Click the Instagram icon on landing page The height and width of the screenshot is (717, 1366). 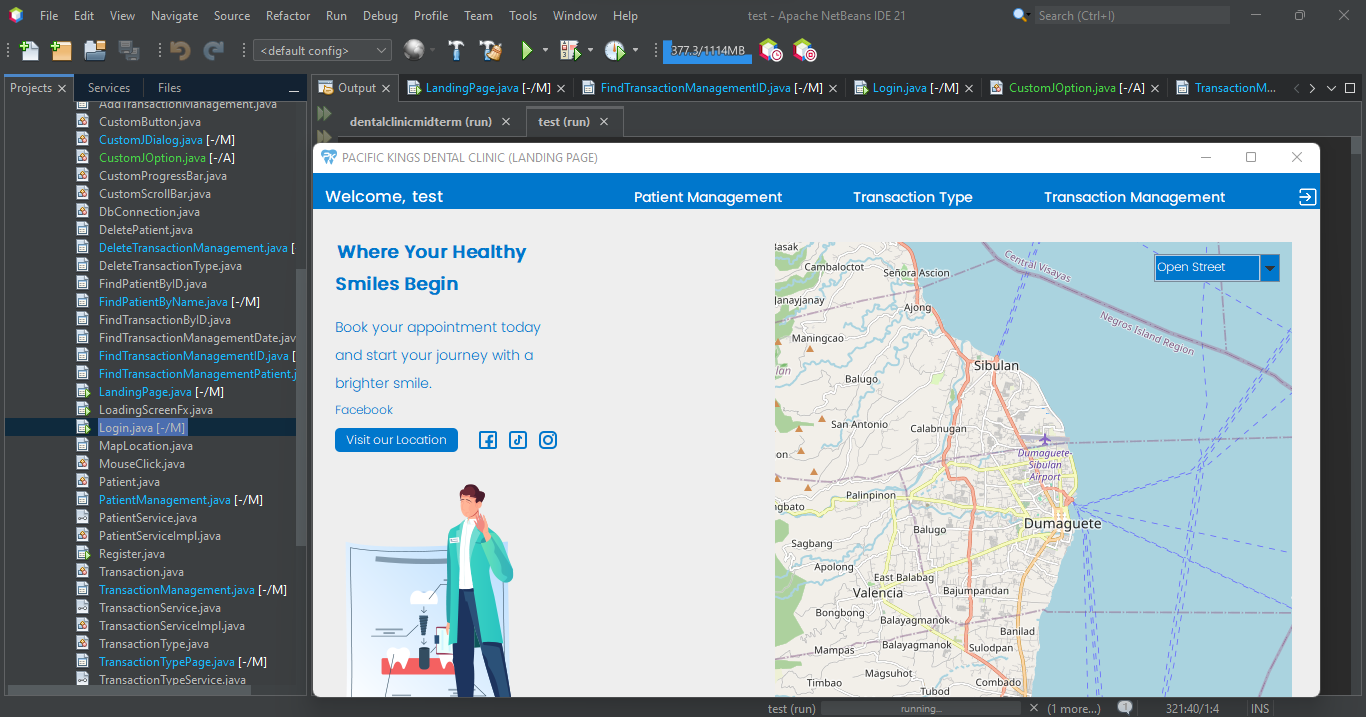[548, 440]
